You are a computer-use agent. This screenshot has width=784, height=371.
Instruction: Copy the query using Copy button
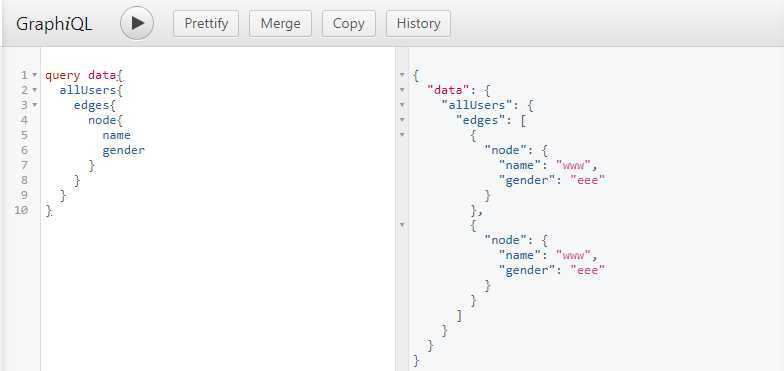pyautogui.click(x=348, y=24)
